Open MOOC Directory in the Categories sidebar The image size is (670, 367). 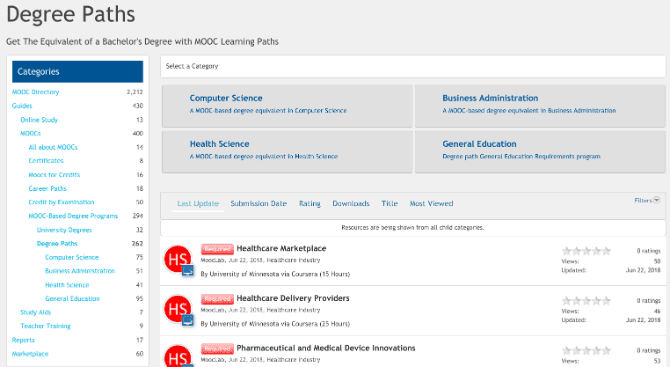click(35, 92)
